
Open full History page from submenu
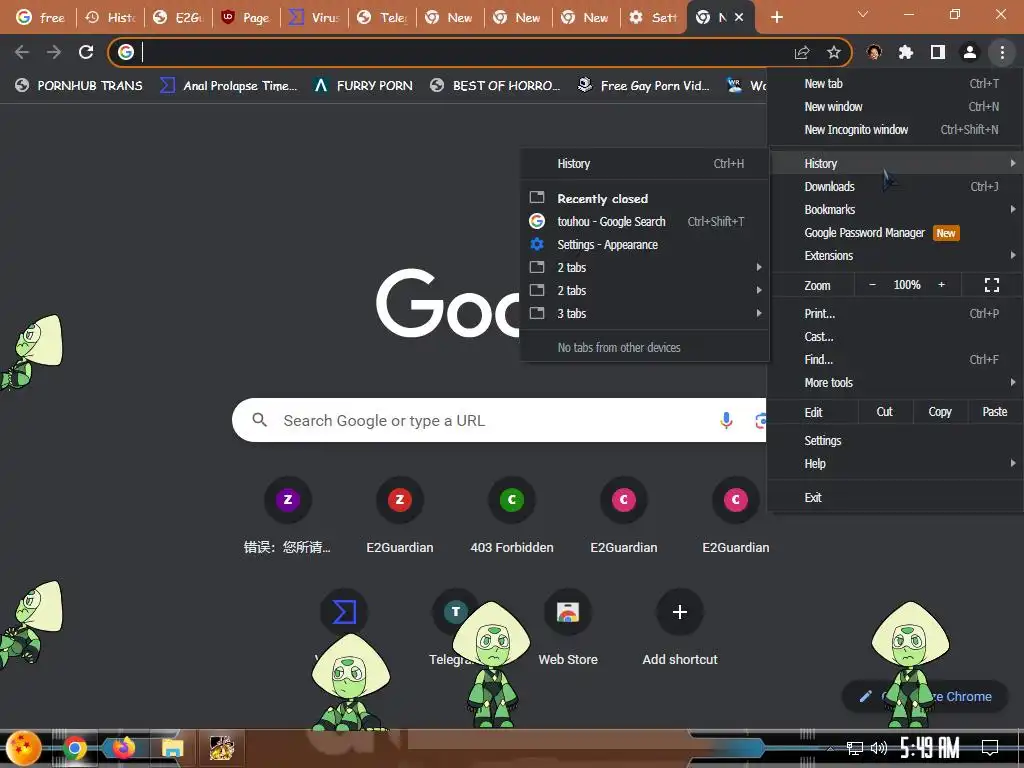(645, 164)
